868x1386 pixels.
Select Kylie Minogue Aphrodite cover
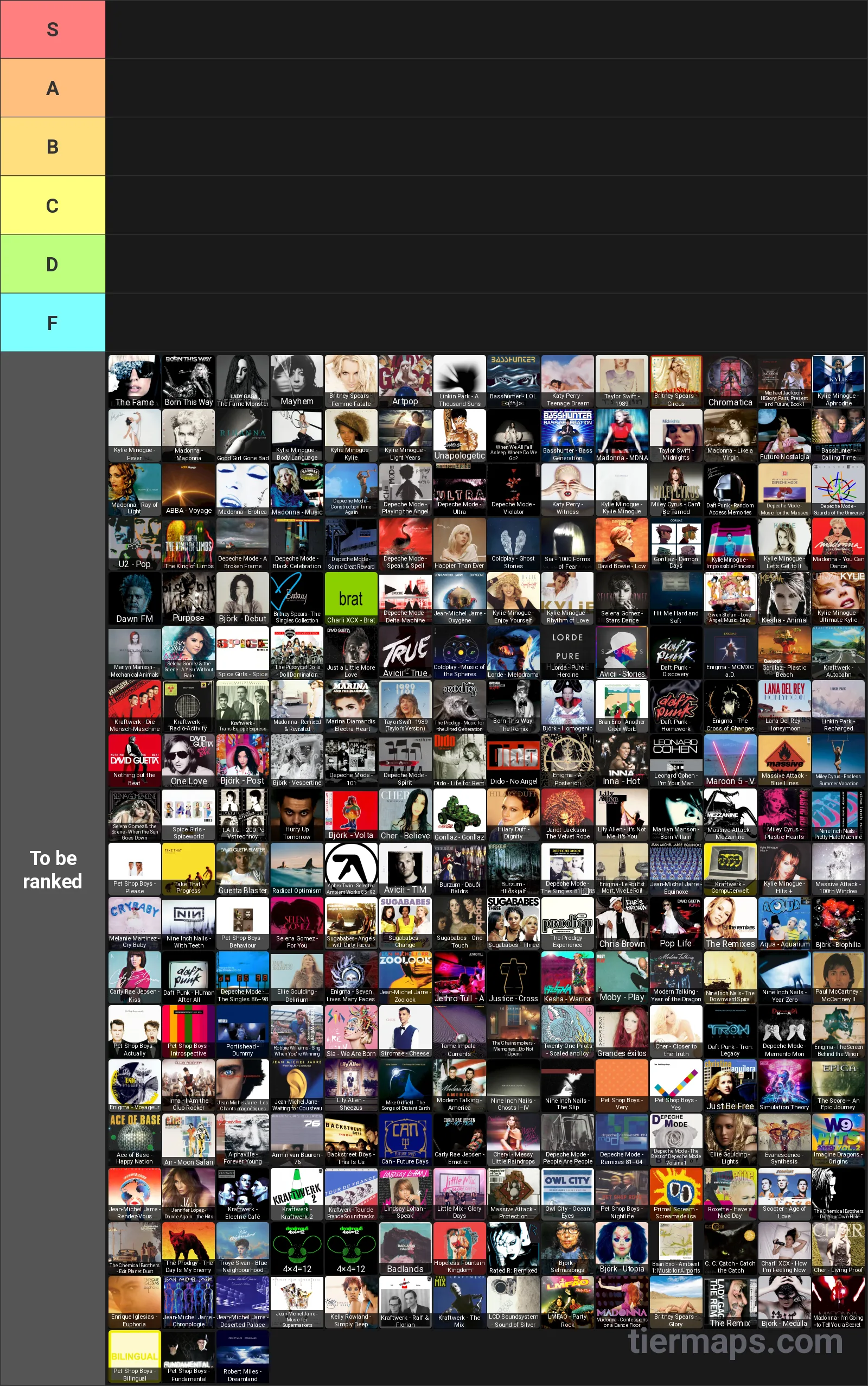click(x=838, y=382)
